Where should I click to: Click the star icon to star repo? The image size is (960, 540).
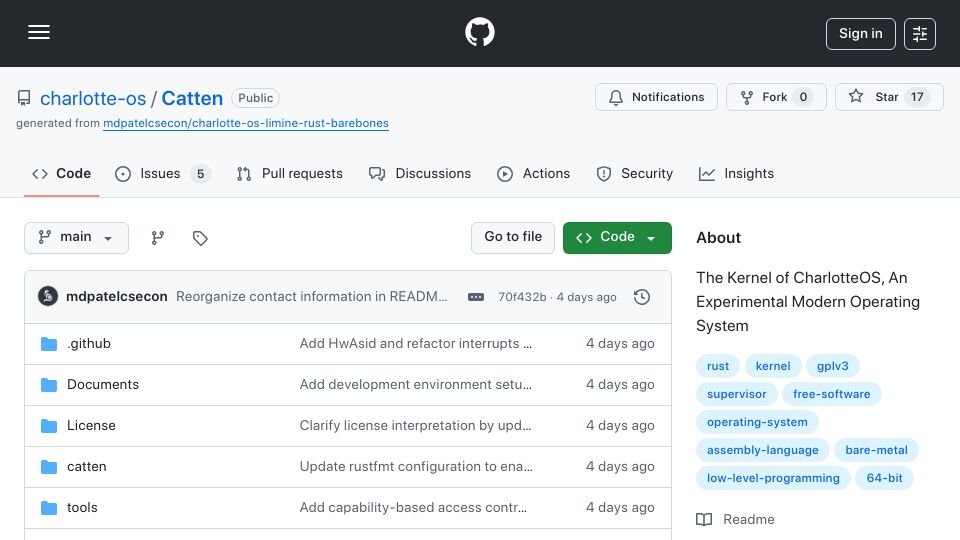[856, 96]
